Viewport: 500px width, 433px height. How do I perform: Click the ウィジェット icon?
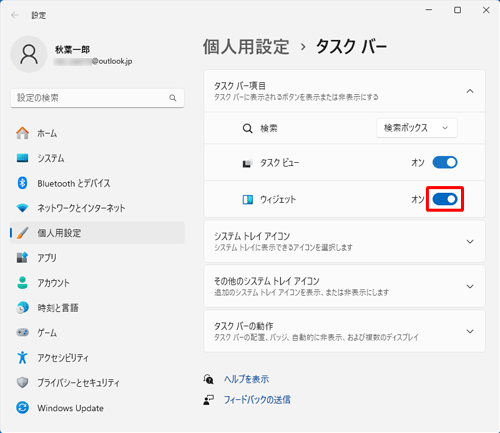247,200
